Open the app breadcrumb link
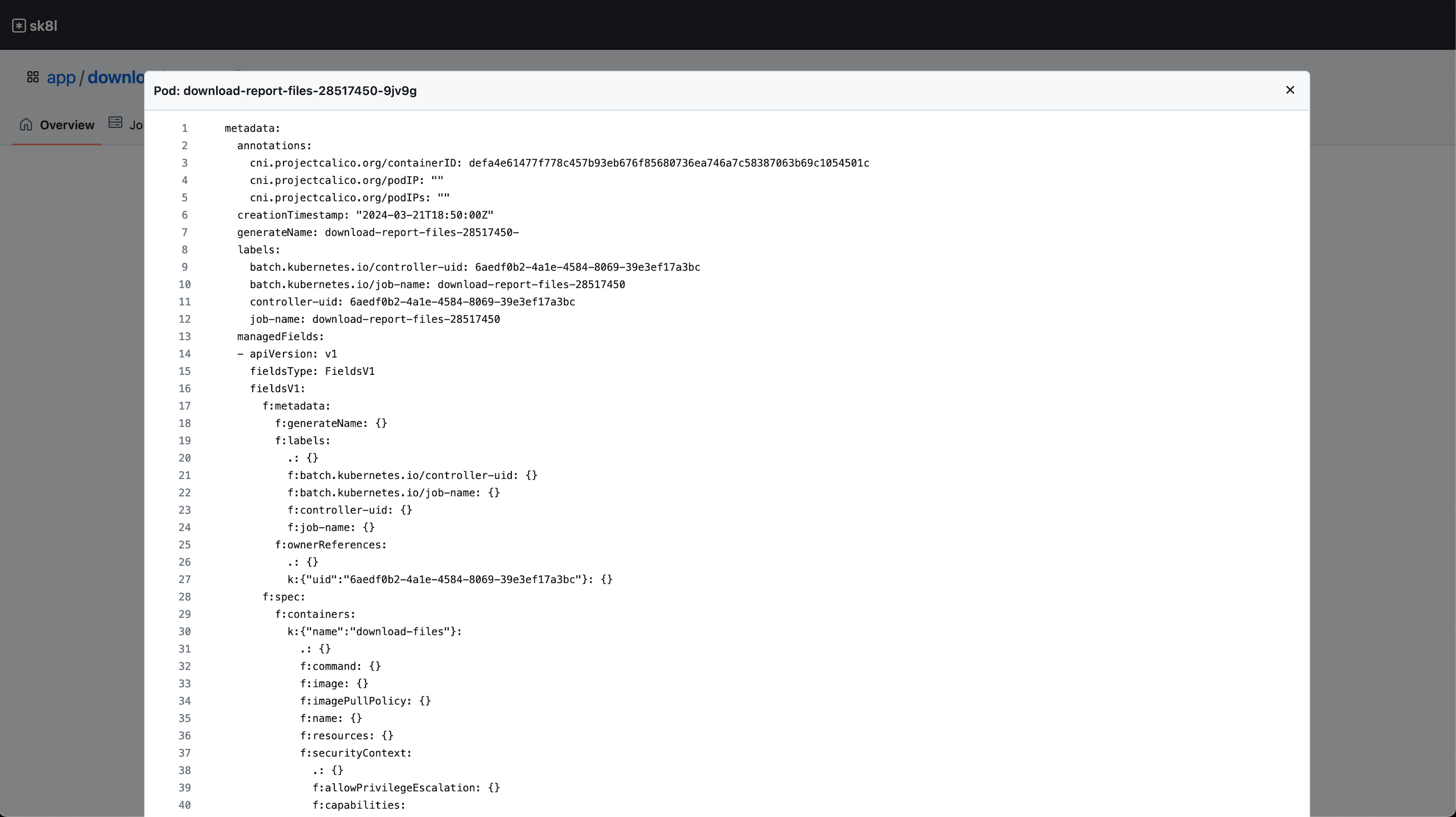The image size is (1456, 817). (61, 78)
